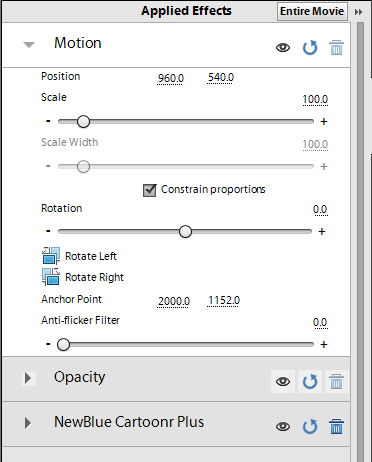Image resolution: width=372 pixels, height=462 pixels.
Task: Click the vertical scrollbar of effects panel
Action: click(x=360, y=242)
